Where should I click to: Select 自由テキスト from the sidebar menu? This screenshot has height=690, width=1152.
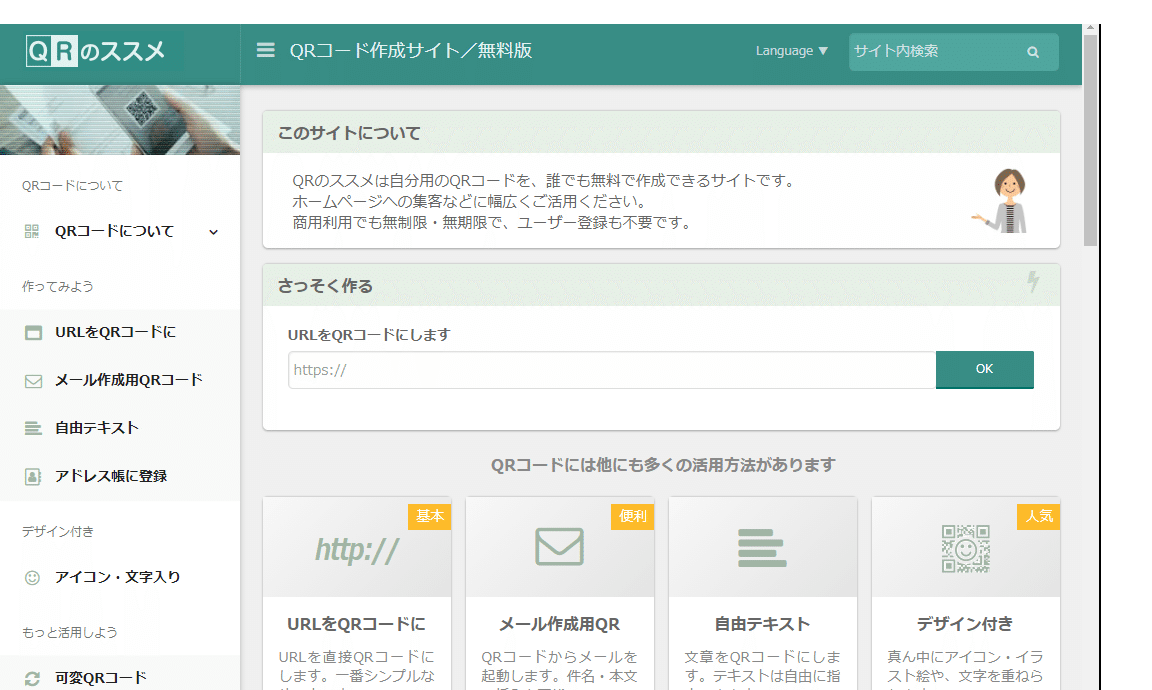tap(90, 427)
